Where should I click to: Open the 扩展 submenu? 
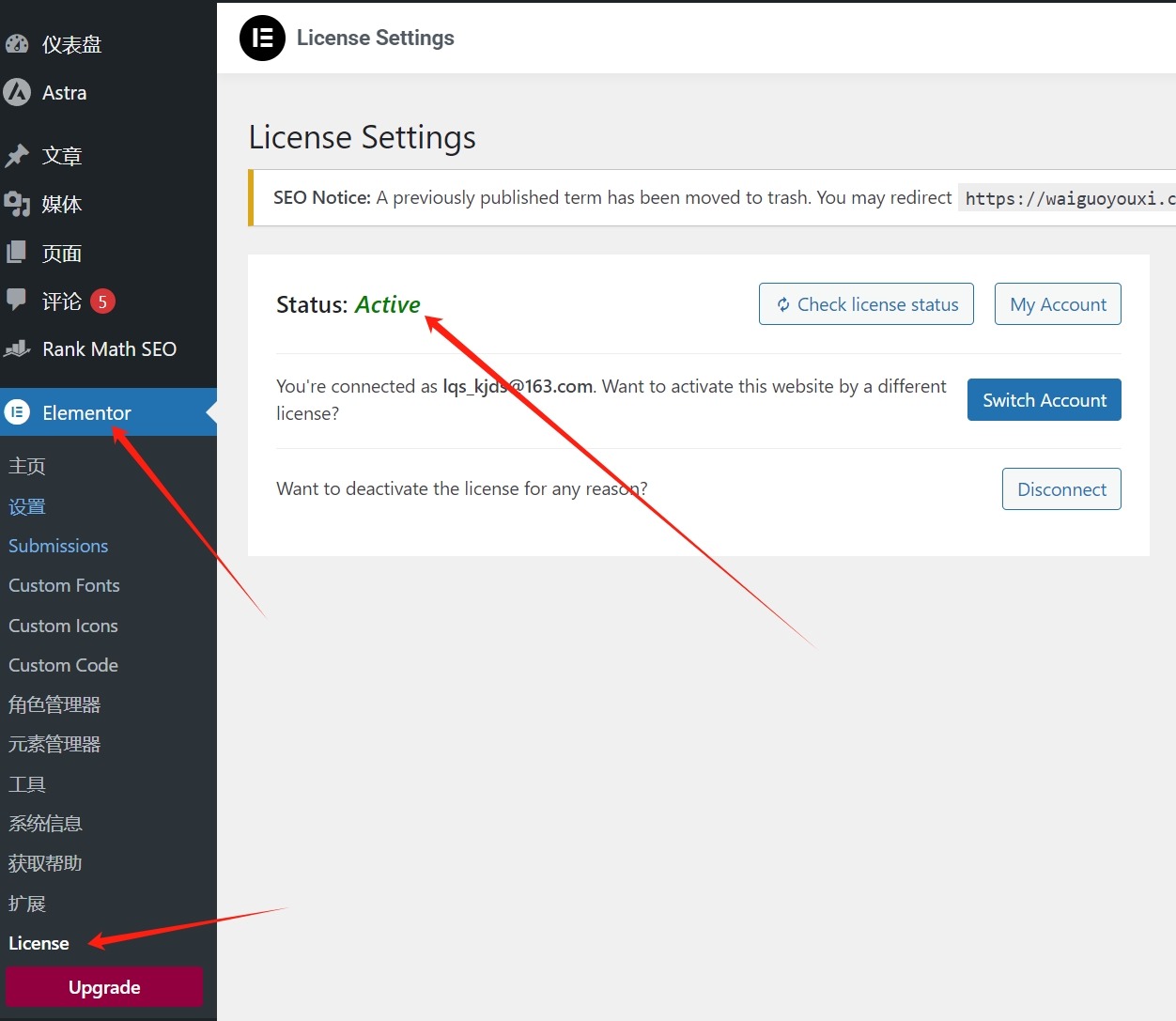(x=27, y=904)
